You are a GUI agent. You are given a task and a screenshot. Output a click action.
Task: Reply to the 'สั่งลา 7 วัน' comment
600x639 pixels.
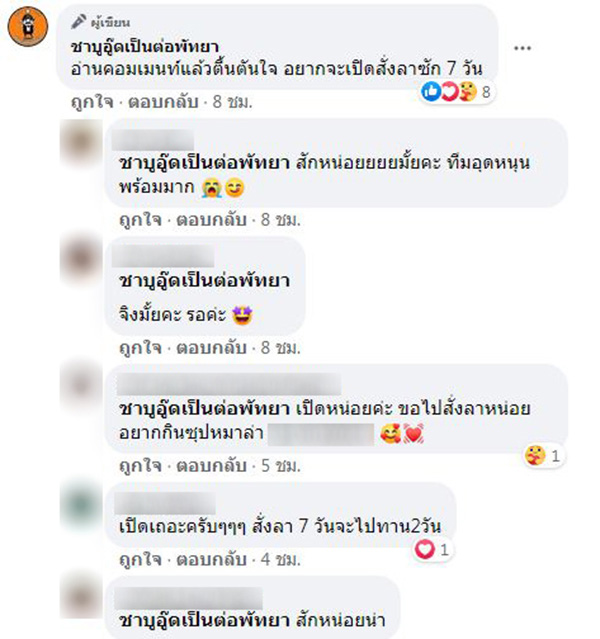point(211,559)
